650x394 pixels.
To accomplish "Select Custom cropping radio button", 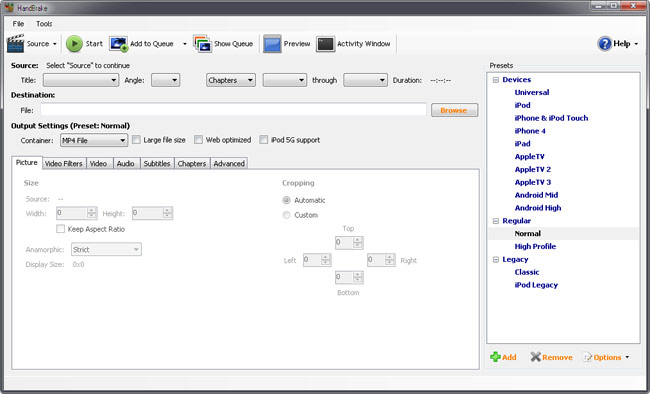I will 286,215.
